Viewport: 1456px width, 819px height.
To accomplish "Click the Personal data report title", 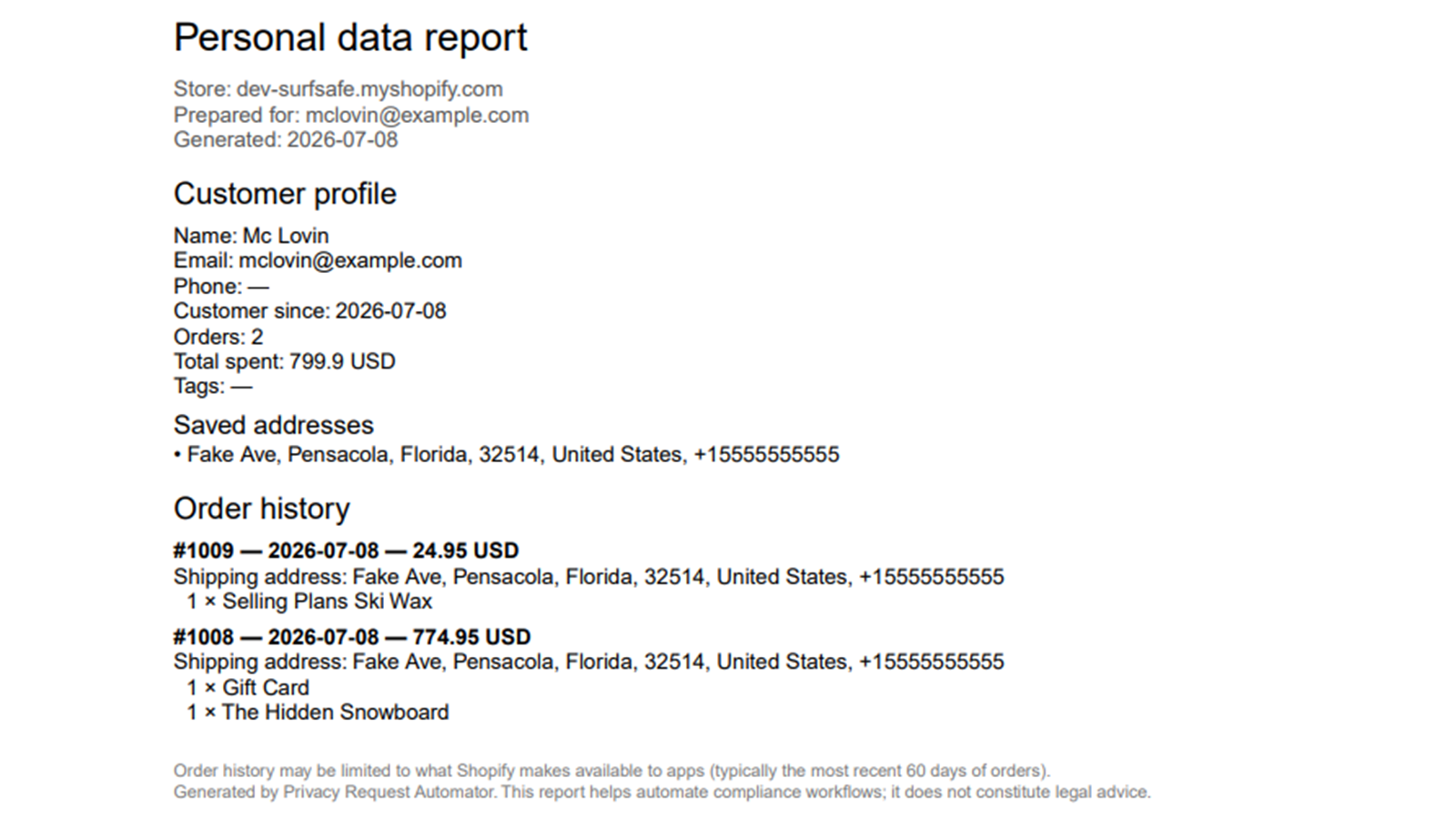I will (350, 38).
